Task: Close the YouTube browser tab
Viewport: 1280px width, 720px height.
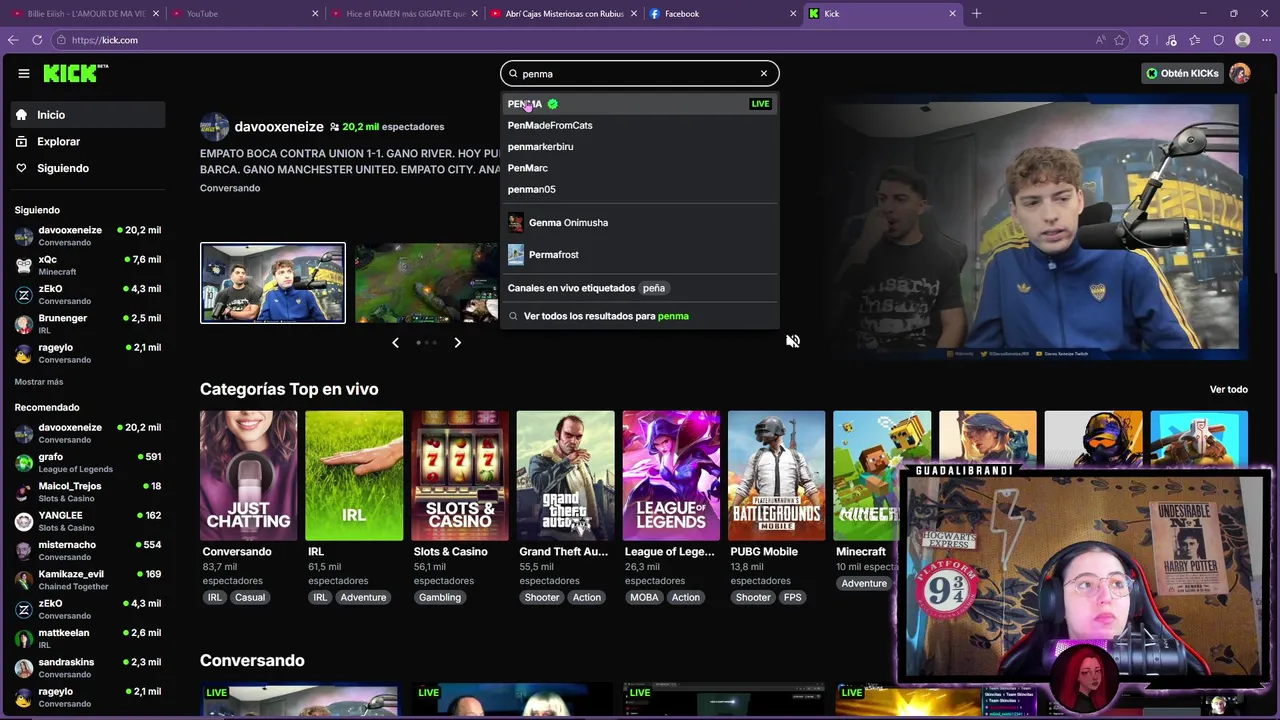Action: pos(315,14)
